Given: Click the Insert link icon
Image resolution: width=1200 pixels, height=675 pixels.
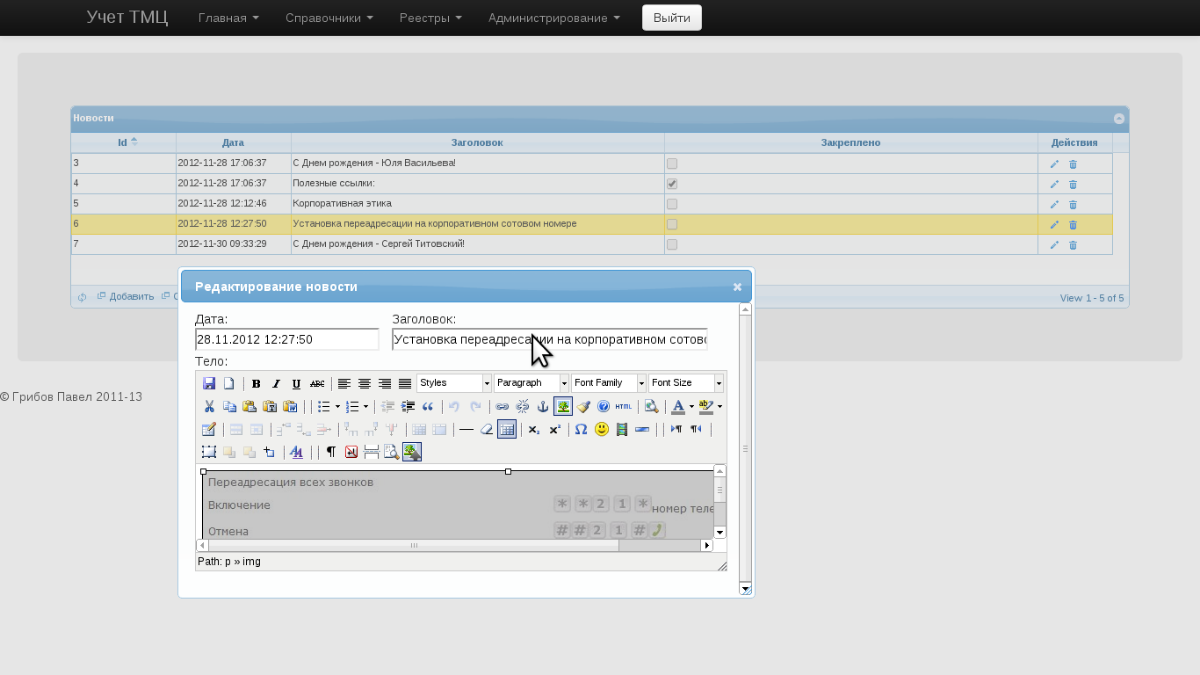Looking at the screenshot, I should [x=502, y=407].
